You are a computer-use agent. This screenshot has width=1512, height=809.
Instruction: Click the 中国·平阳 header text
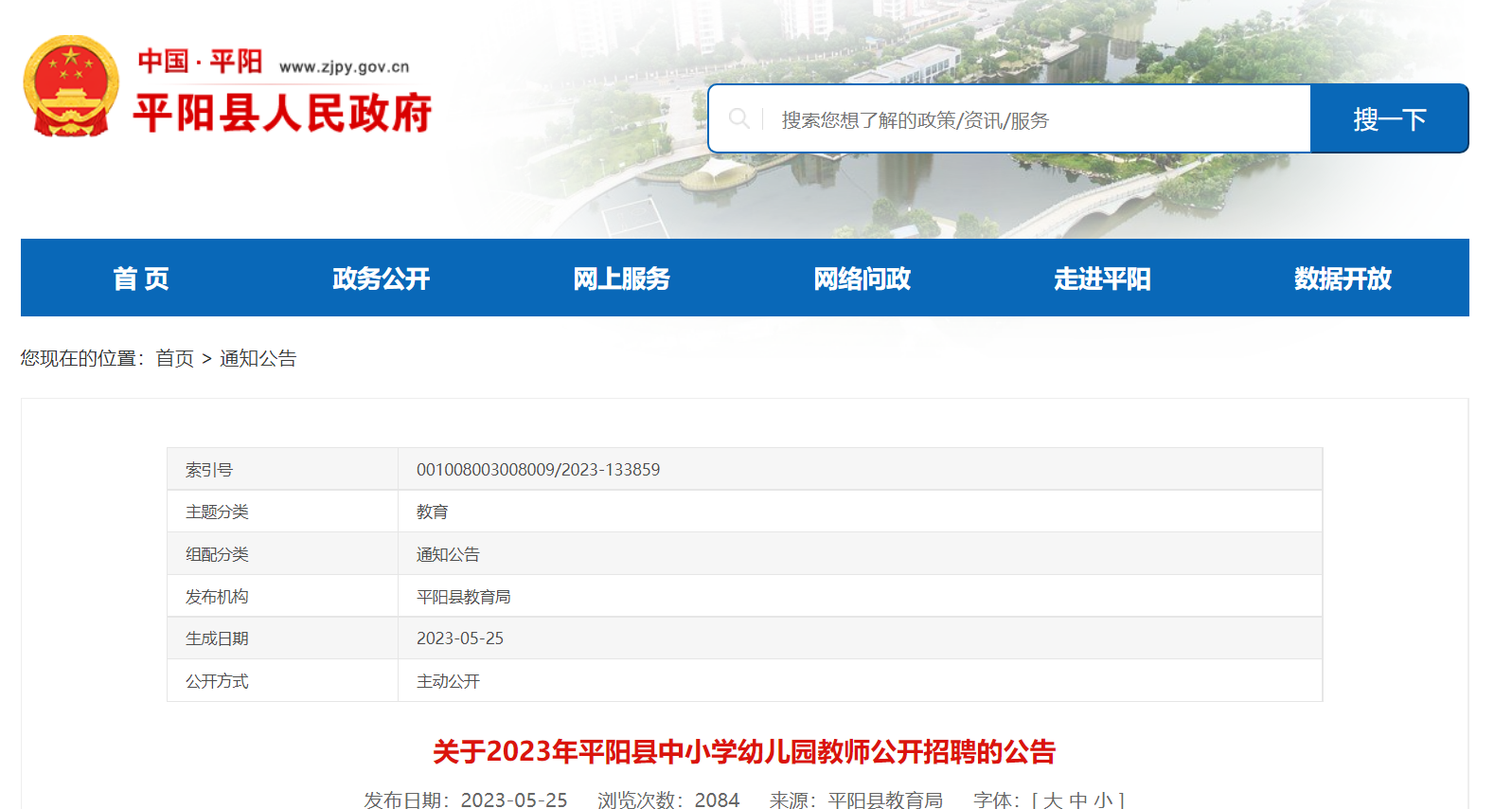point(200,62)
